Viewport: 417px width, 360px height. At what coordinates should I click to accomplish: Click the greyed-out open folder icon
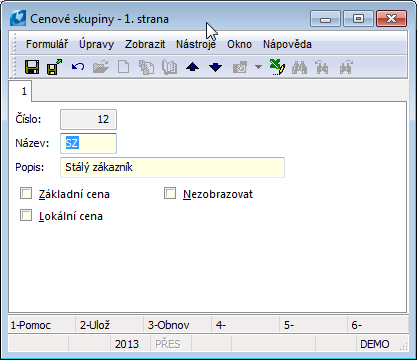click(x=101, y=67)
